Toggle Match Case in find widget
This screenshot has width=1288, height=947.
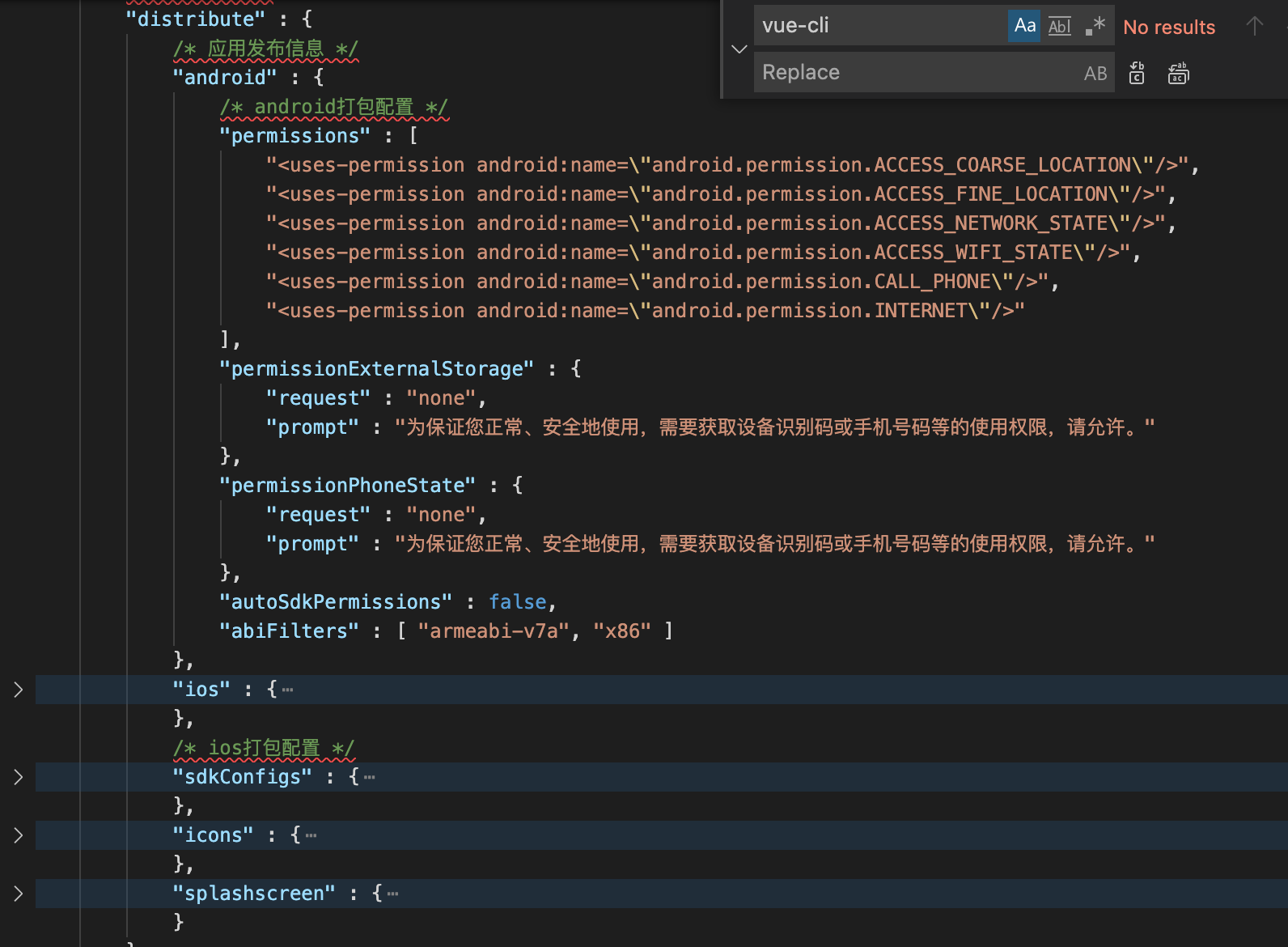[1024, 26]
